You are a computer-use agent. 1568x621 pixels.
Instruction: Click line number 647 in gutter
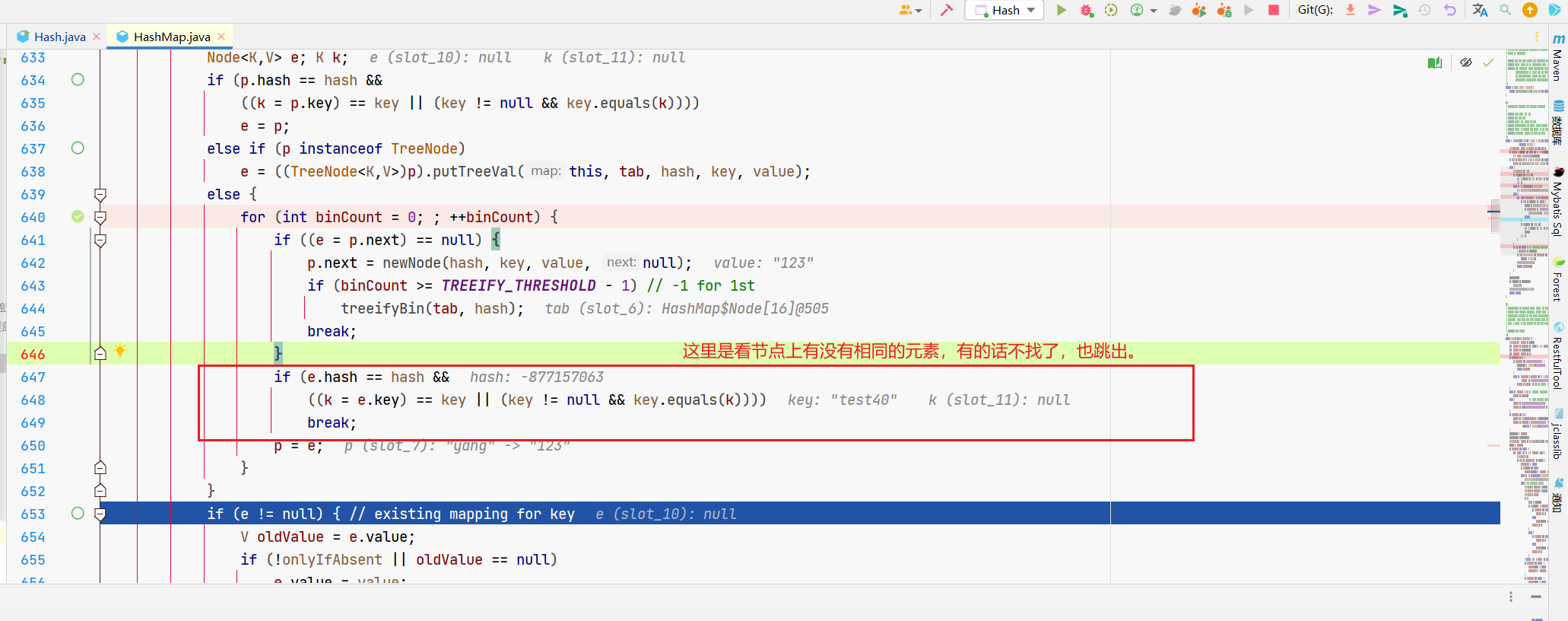33,377
